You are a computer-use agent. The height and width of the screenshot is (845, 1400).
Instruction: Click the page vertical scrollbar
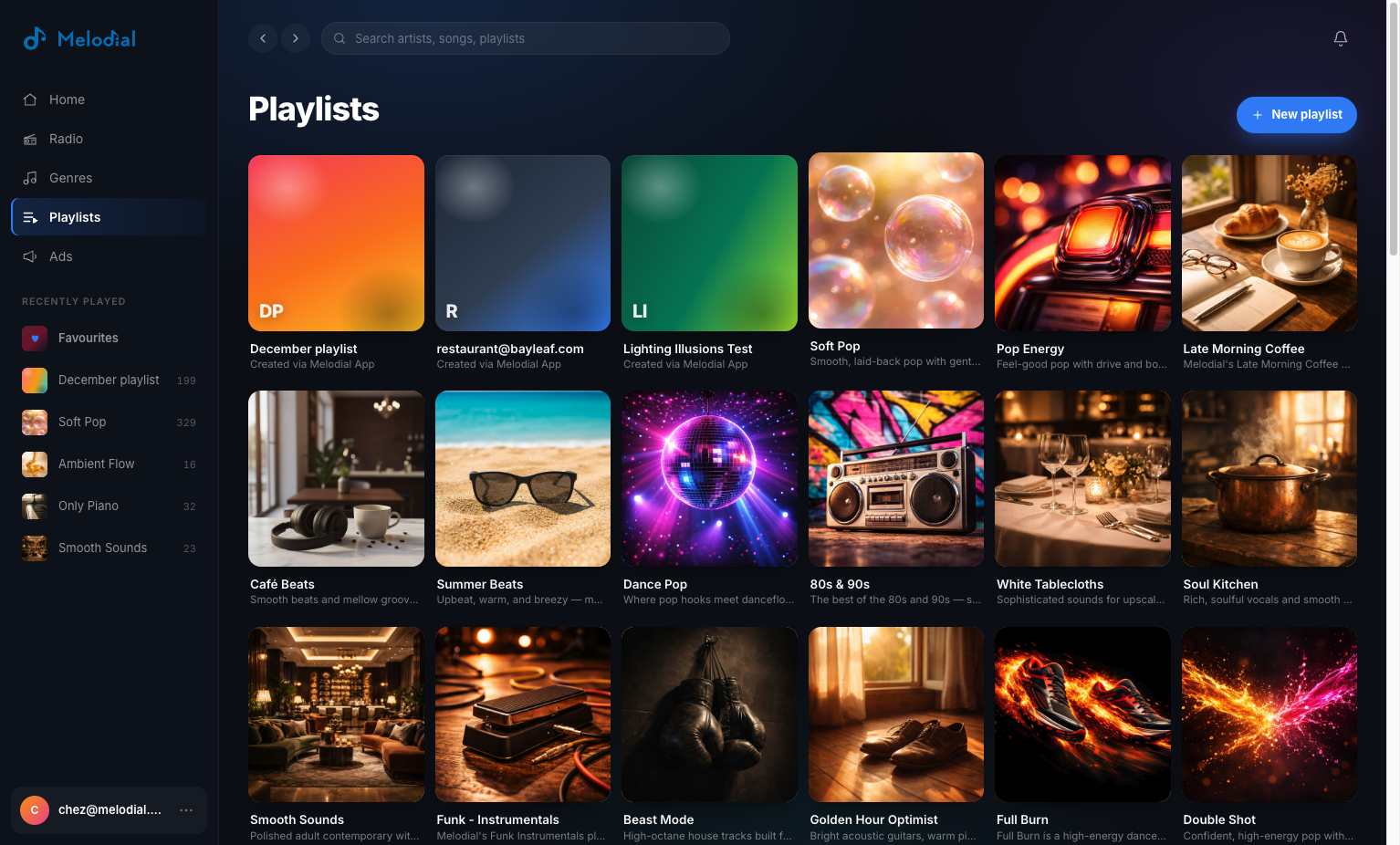pos(1393,128)
